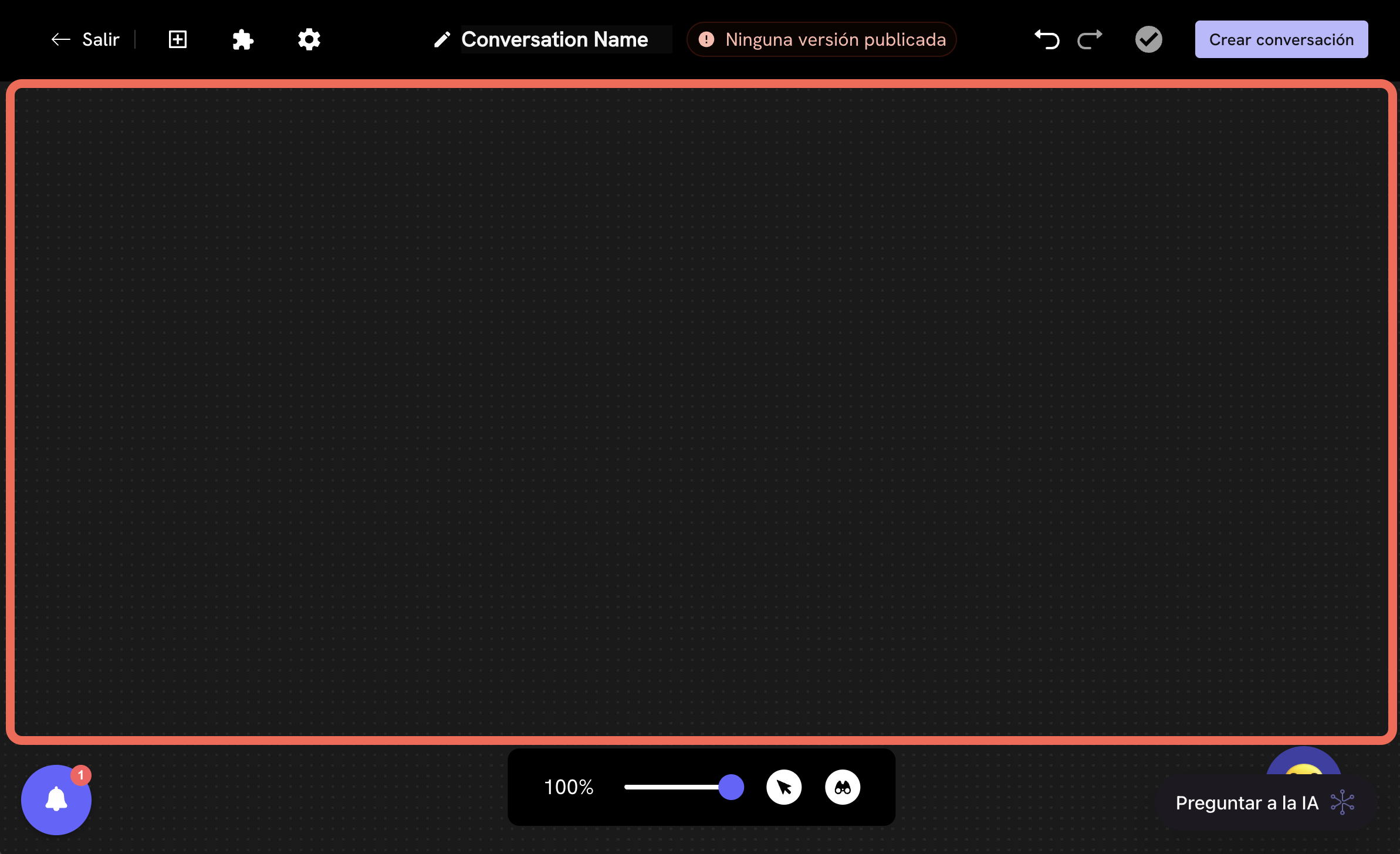The height and width of the screenshot is (854, 1400).
Task: Open the settings gear icon
Action: (x=309, y=39)
